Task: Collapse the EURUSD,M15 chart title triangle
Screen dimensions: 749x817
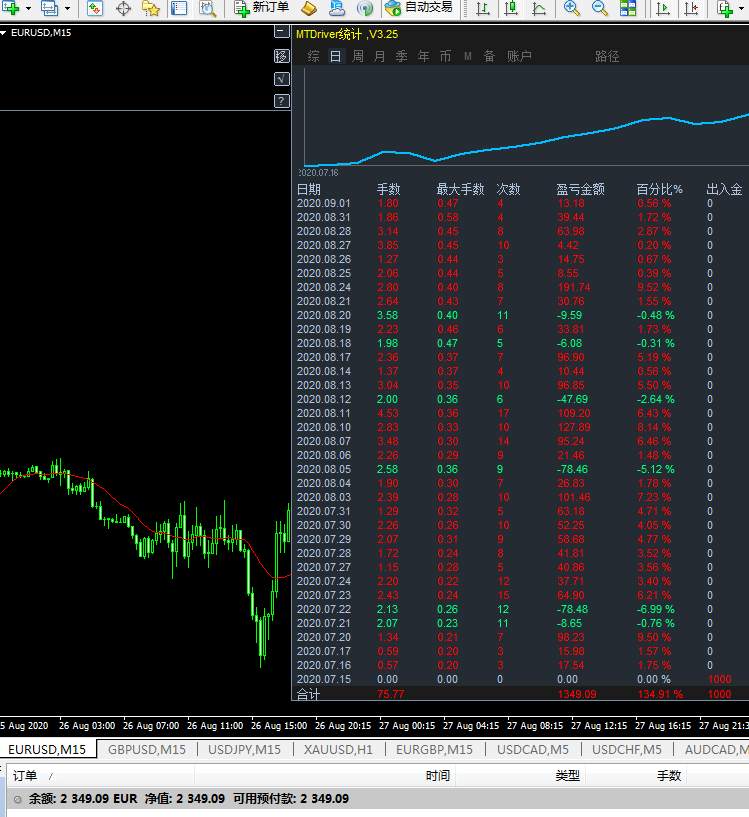Action: point(4,33)
